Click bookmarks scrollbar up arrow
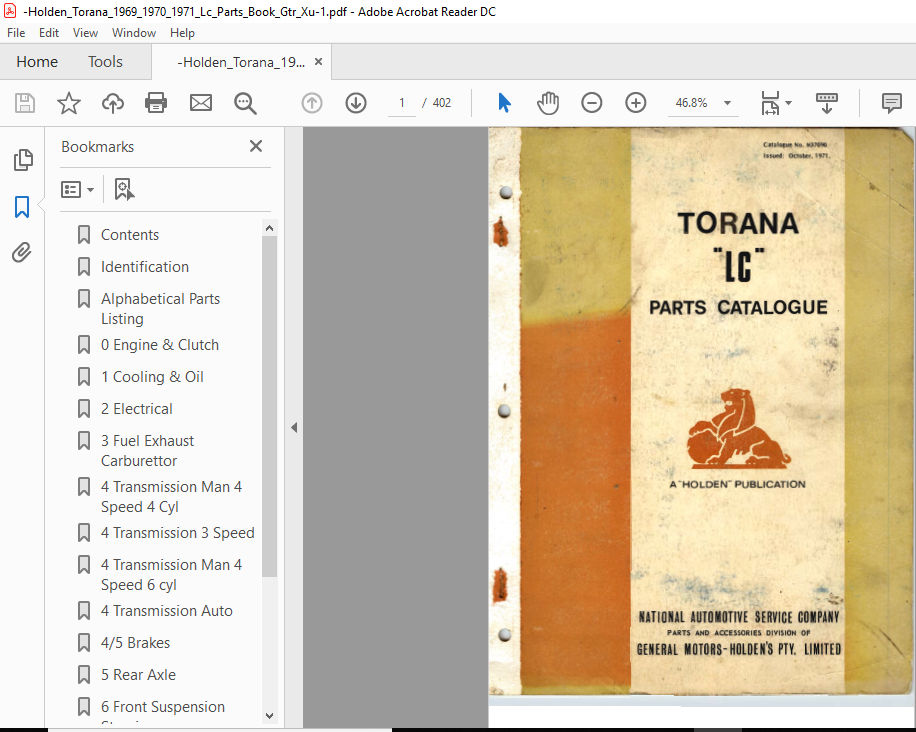This screenshot has height=732, width=916. click(269, 228)
